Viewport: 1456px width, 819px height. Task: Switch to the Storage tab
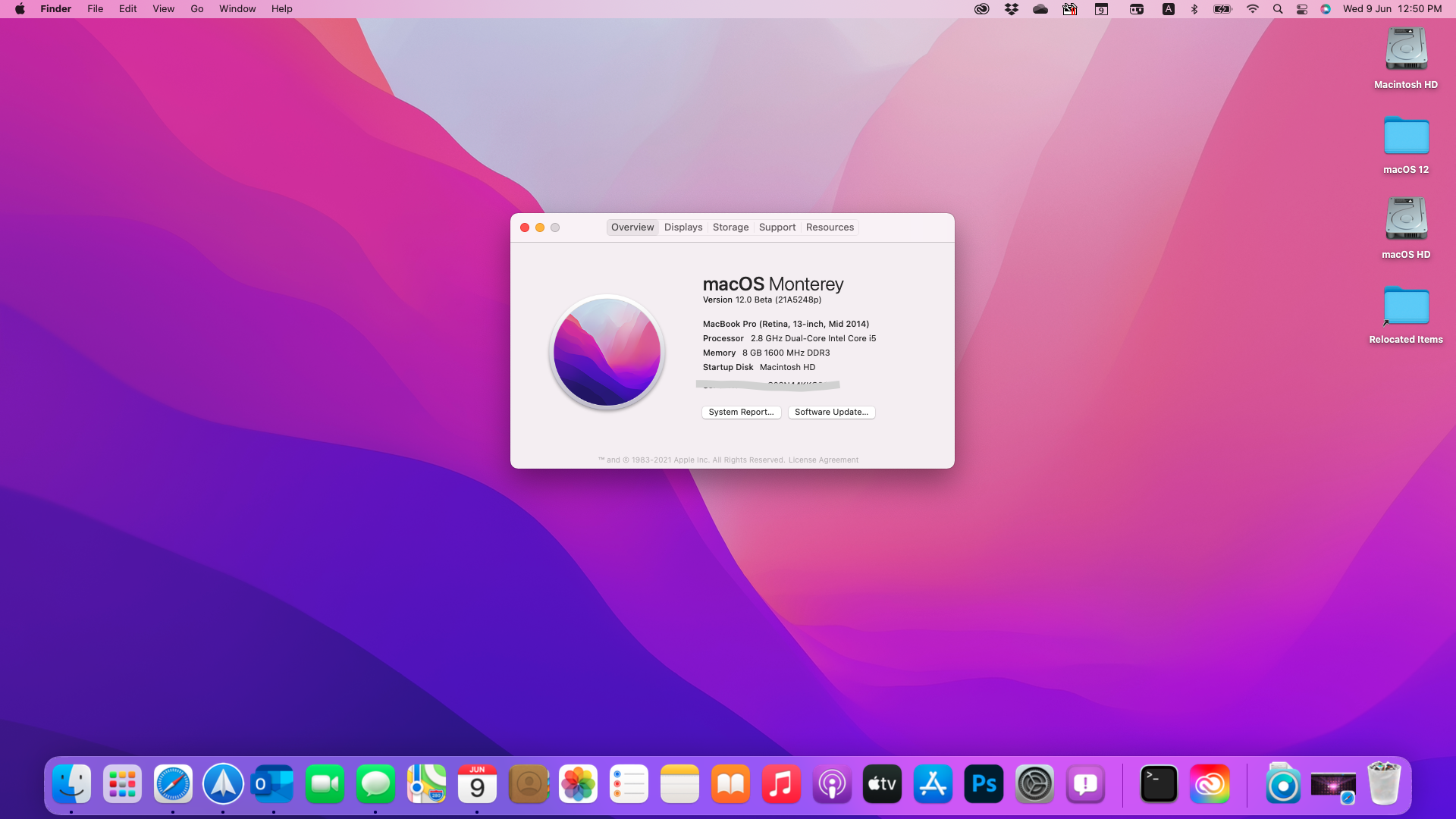730,227
